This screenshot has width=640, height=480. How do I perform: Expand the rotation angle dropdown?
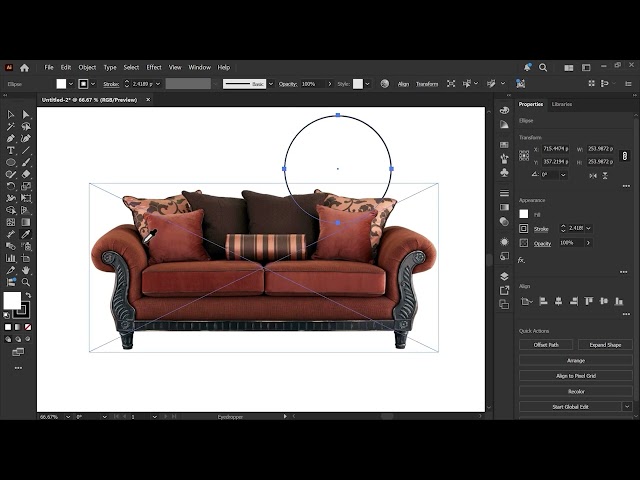point(563,175)
